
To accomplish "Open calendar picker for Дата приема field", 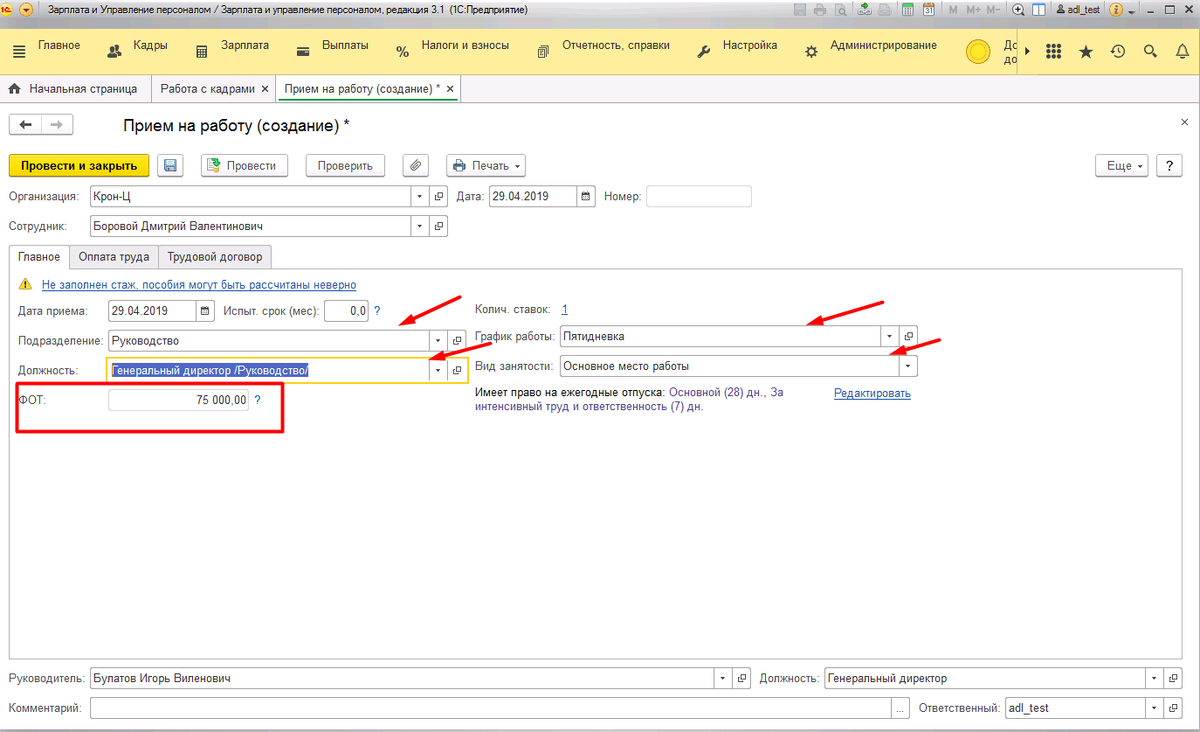I will (x=205, y=311).
